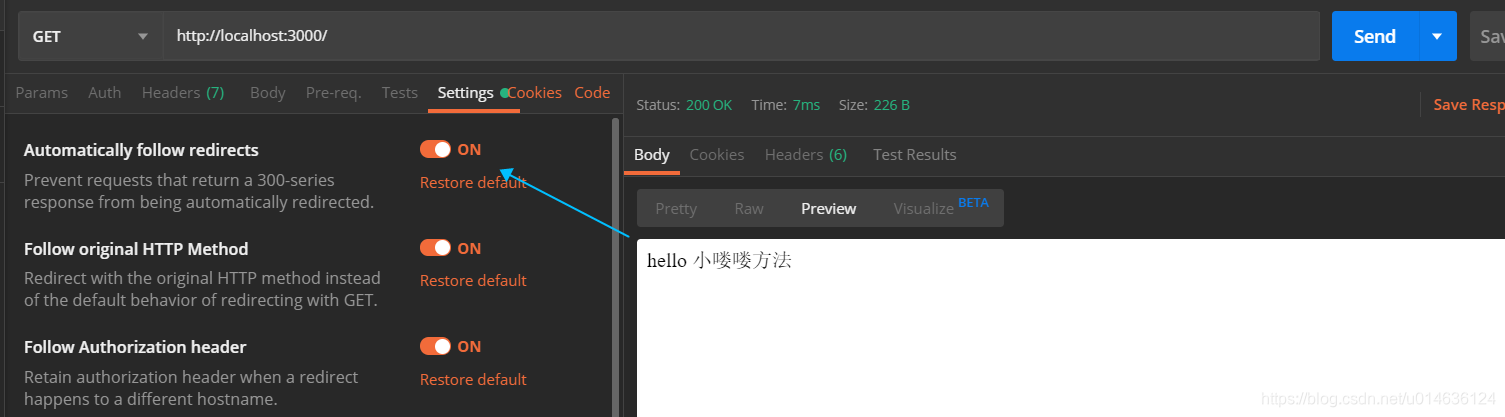Restore default for Follow Authorization header

point(473,379)
